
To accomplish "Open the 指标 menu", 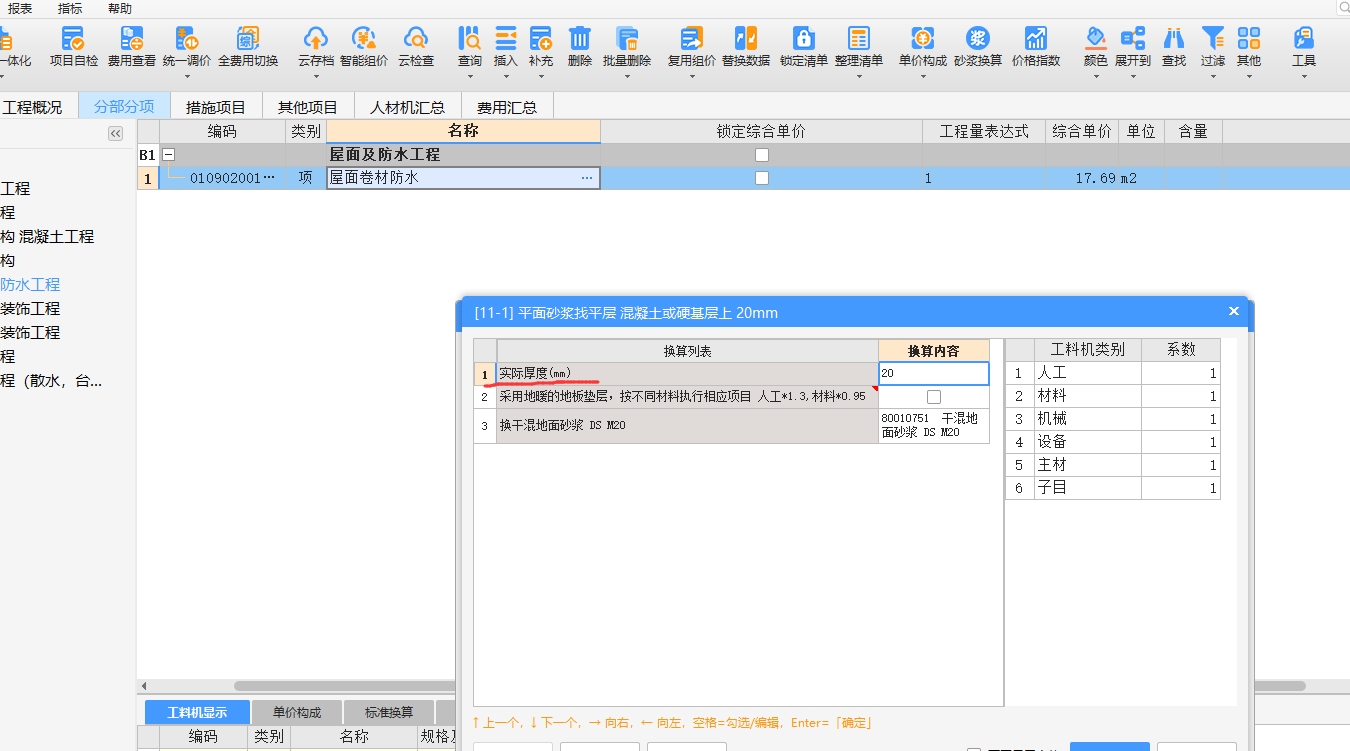I will 70,8.
